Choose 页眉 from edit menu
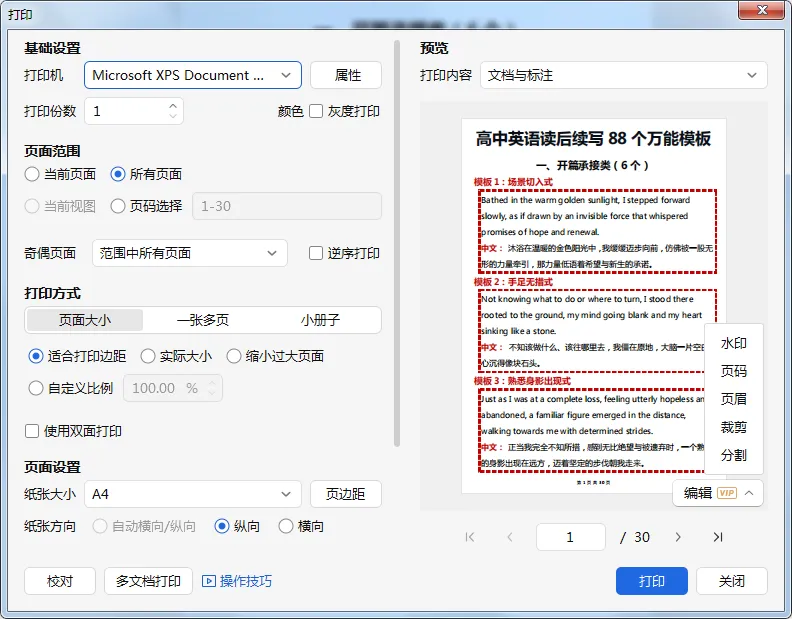 tap(733, 399)
